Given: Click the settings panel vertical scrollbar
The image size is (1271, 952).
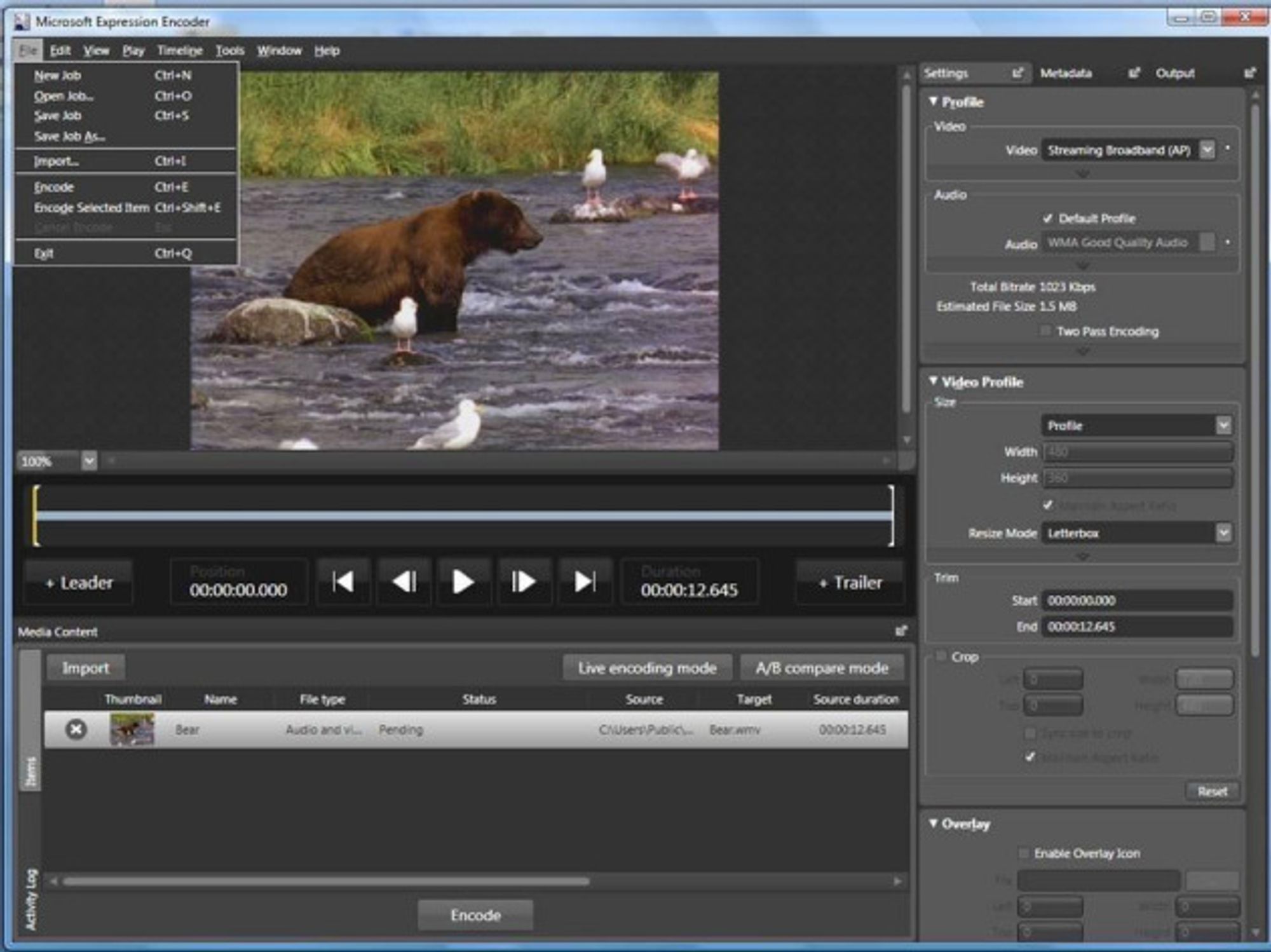Looking at the screenshot, I should (x=1255, y=381).
